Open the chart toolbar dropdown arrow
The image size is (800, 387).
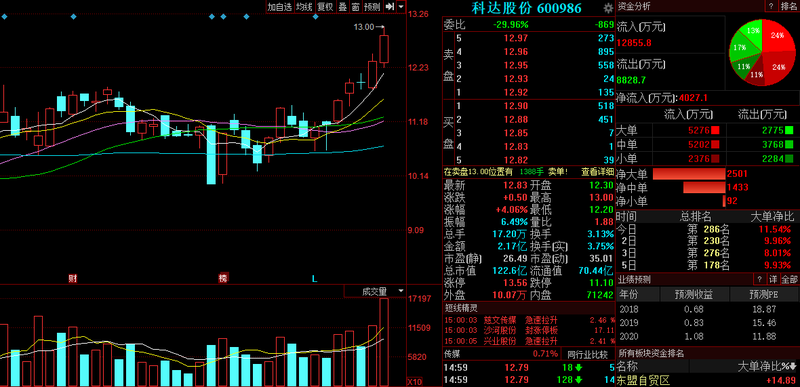point(401,7)
